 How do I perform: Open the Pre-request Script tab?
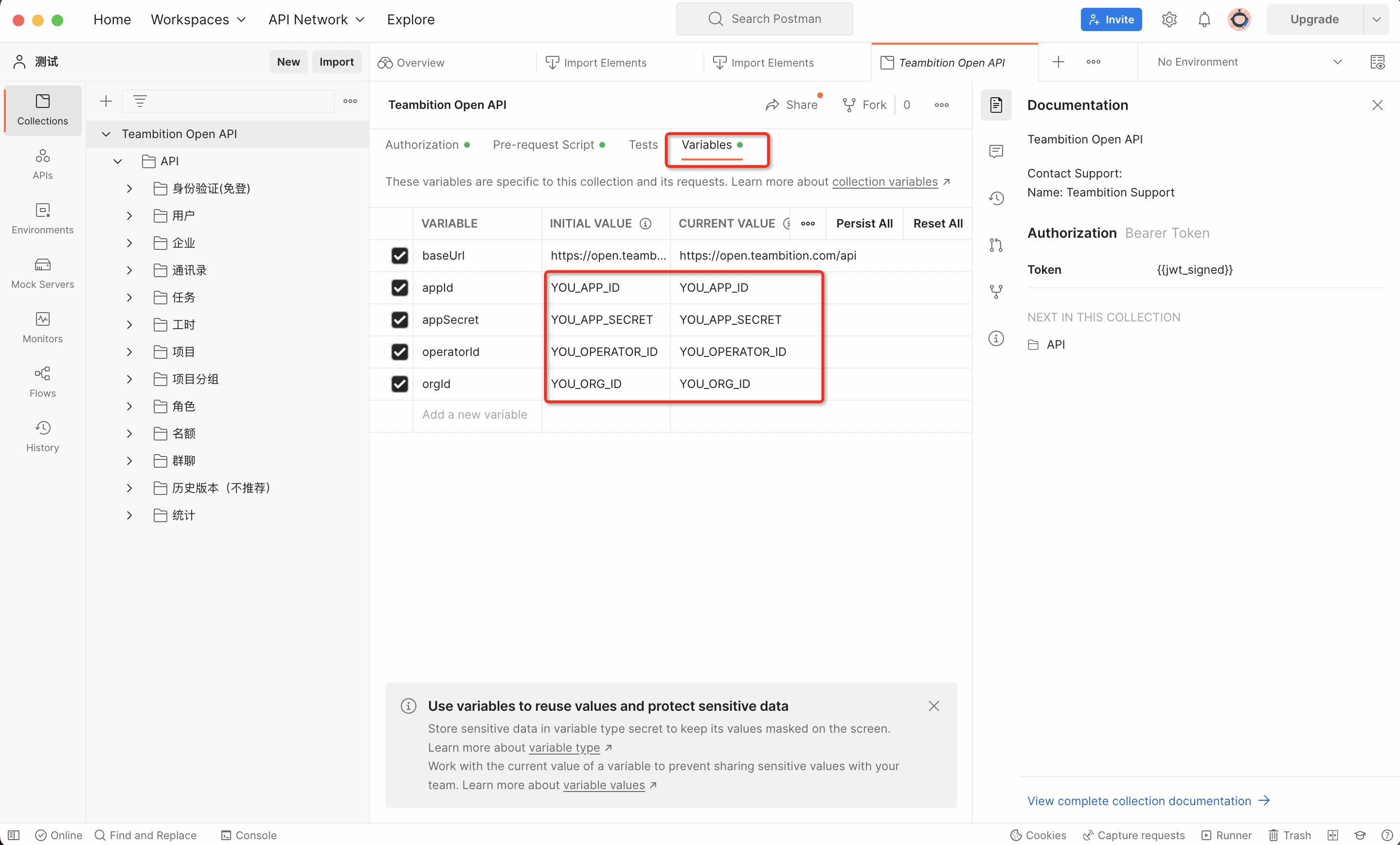(543, 145)
